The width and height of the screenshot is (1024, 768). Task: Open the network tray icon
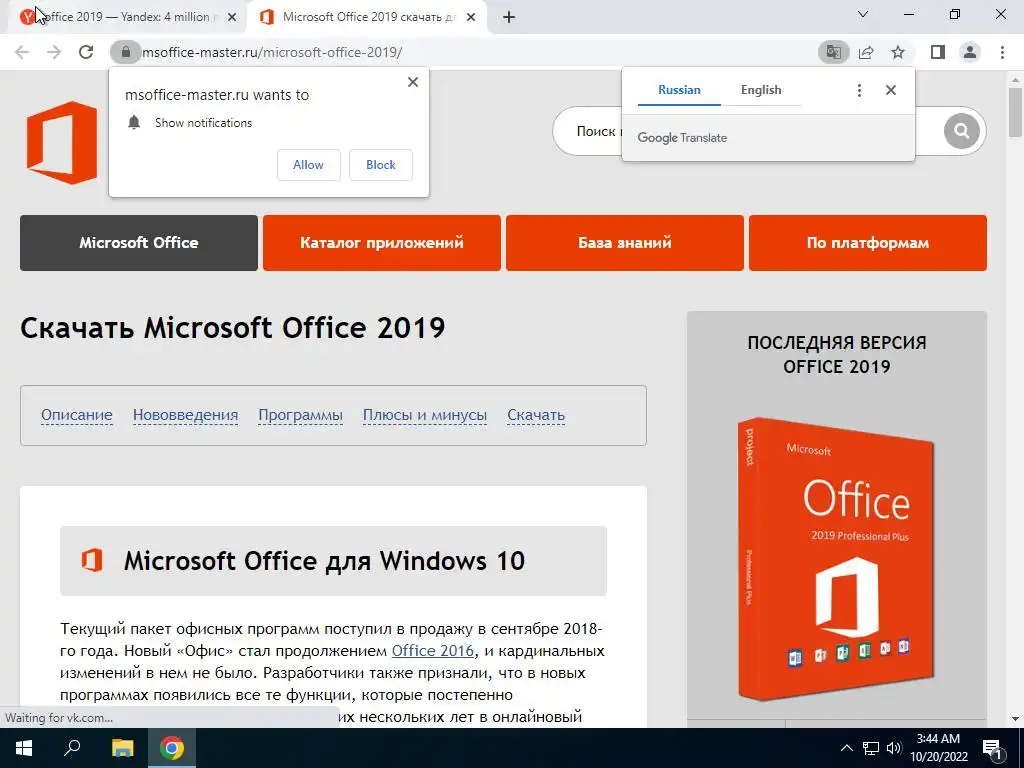tap(871, 748)
